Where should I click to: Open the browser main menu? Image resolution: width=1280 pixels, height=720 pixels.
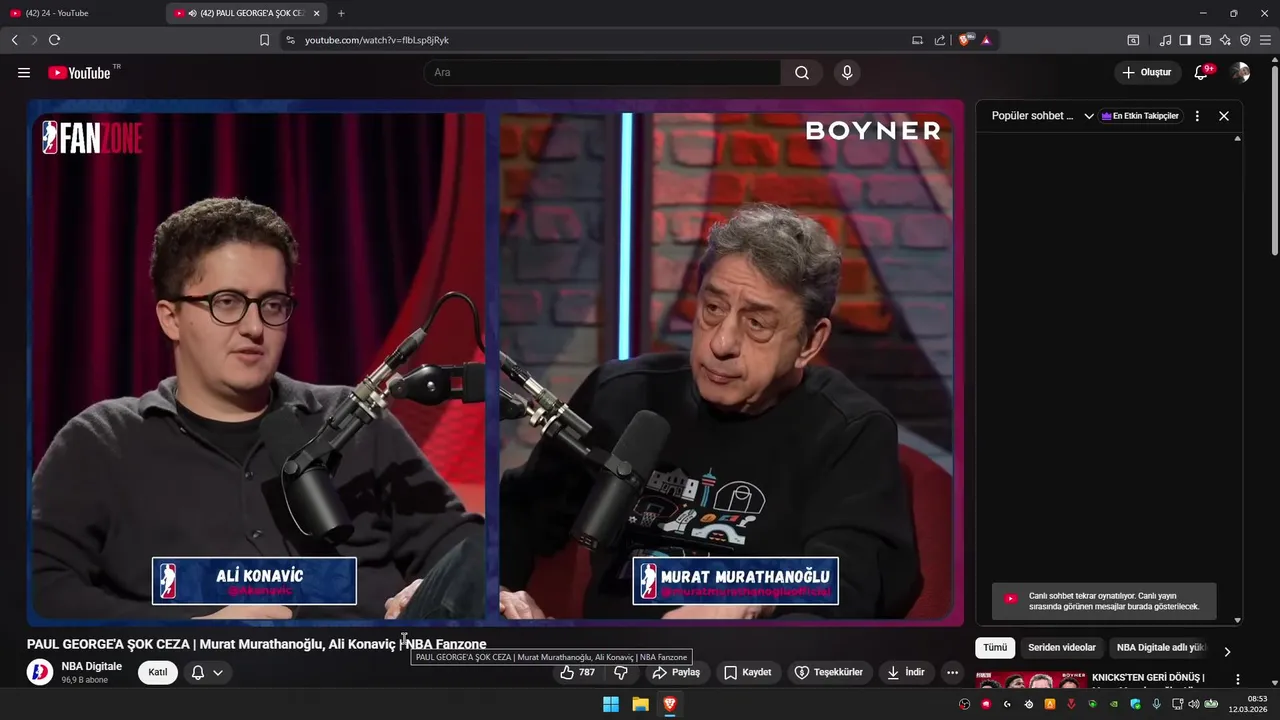pos(1265,40)
